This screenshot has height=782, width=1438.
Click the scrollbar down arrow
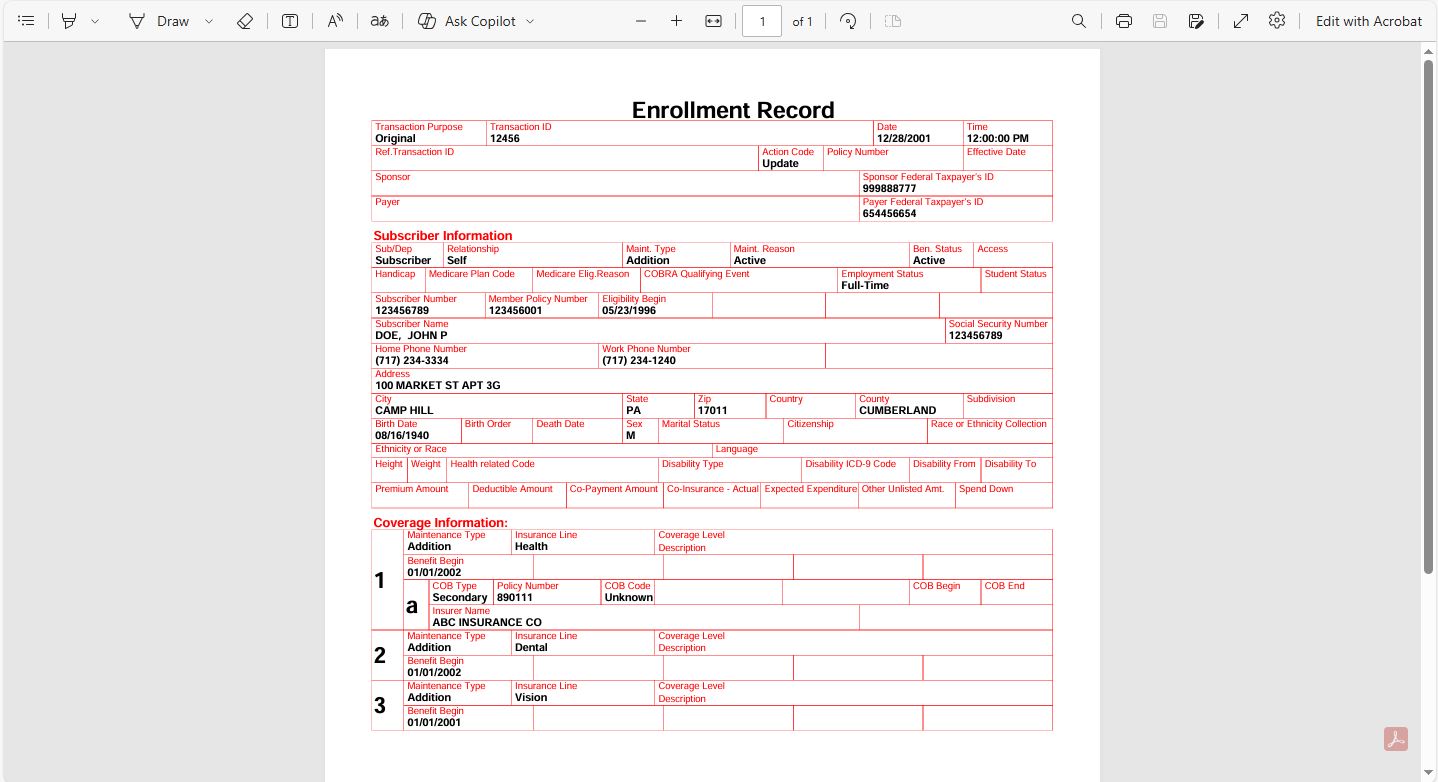pos(1429,773)
